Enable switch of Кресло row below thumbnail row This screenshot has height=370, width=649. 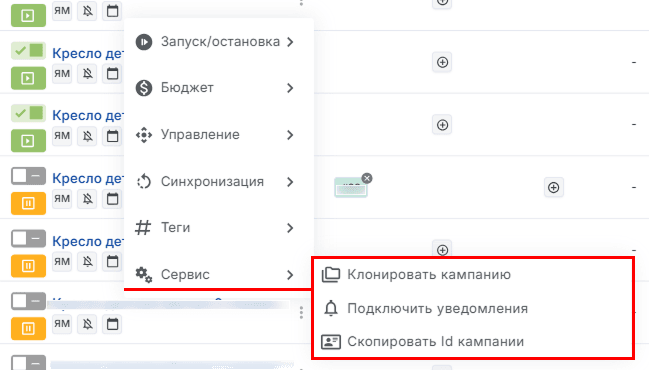pos(28,238)
